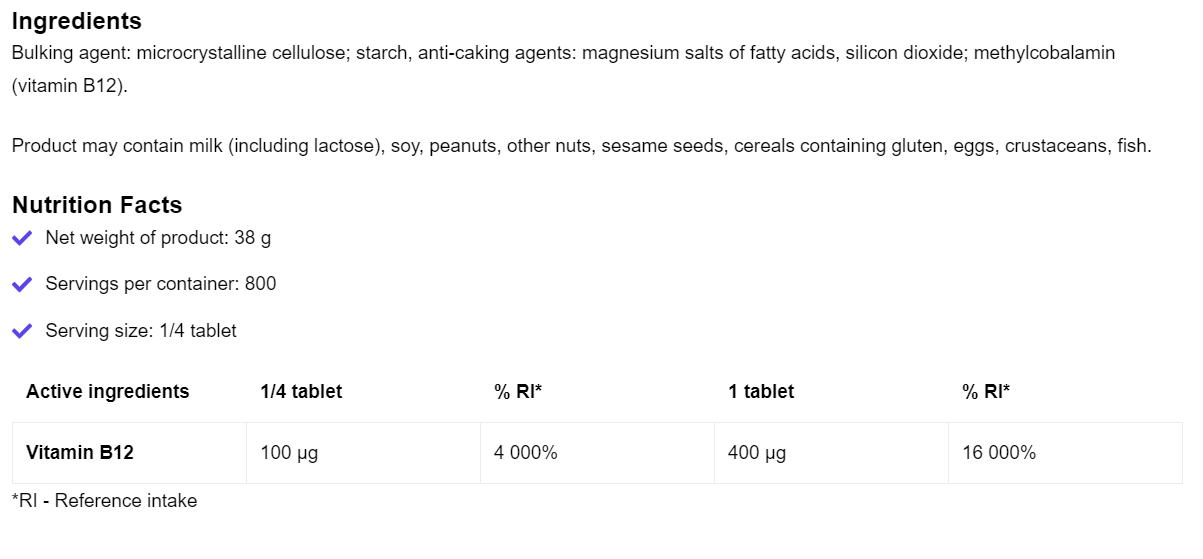Select the Vitamin B12 row label

(x=80, y=453)
